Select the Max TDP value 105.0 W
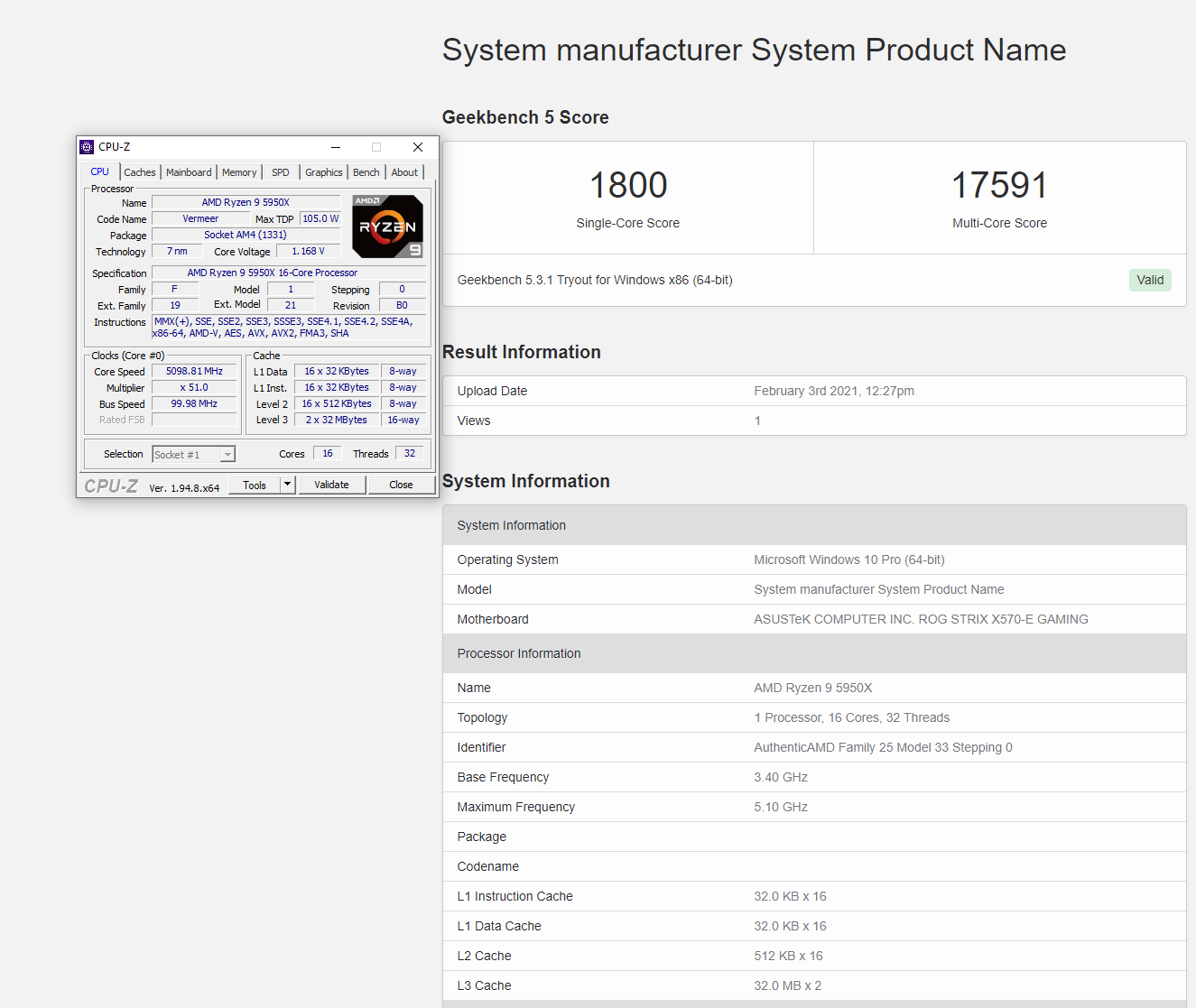The height and width of the screenshot is (1008, 1196). coord(320,218)
